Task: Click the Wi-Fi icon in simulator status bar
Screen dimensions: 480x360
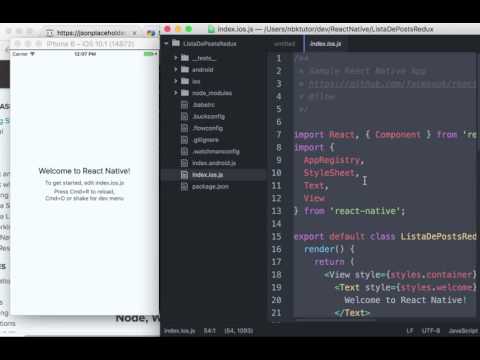Action: click(32, 54)
